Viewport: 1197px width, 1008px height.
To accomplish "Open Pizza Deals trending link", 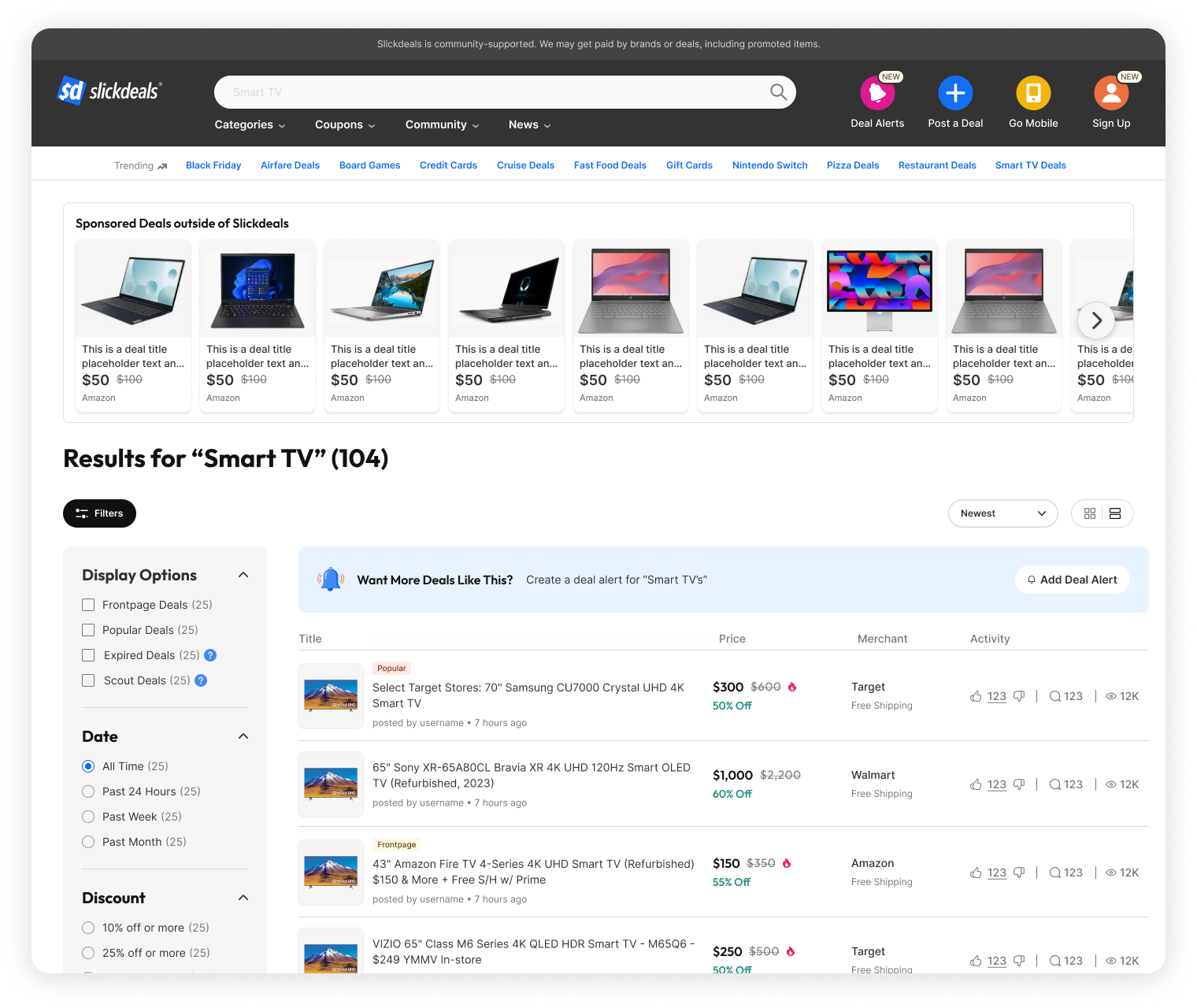I will coord(853,165).
